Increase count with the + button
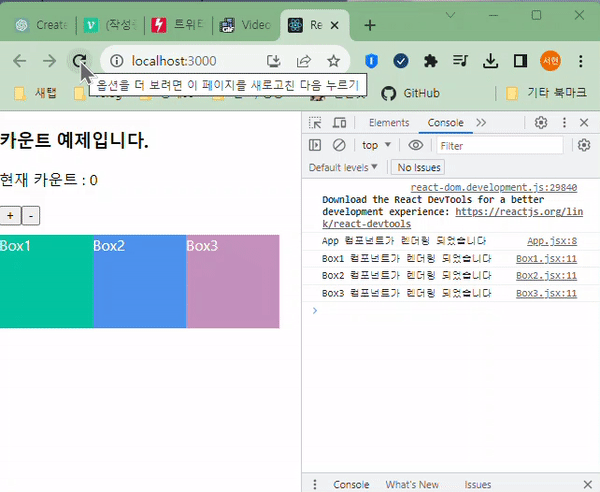Viewport: 600px width, 492px height. pos(10,216)
